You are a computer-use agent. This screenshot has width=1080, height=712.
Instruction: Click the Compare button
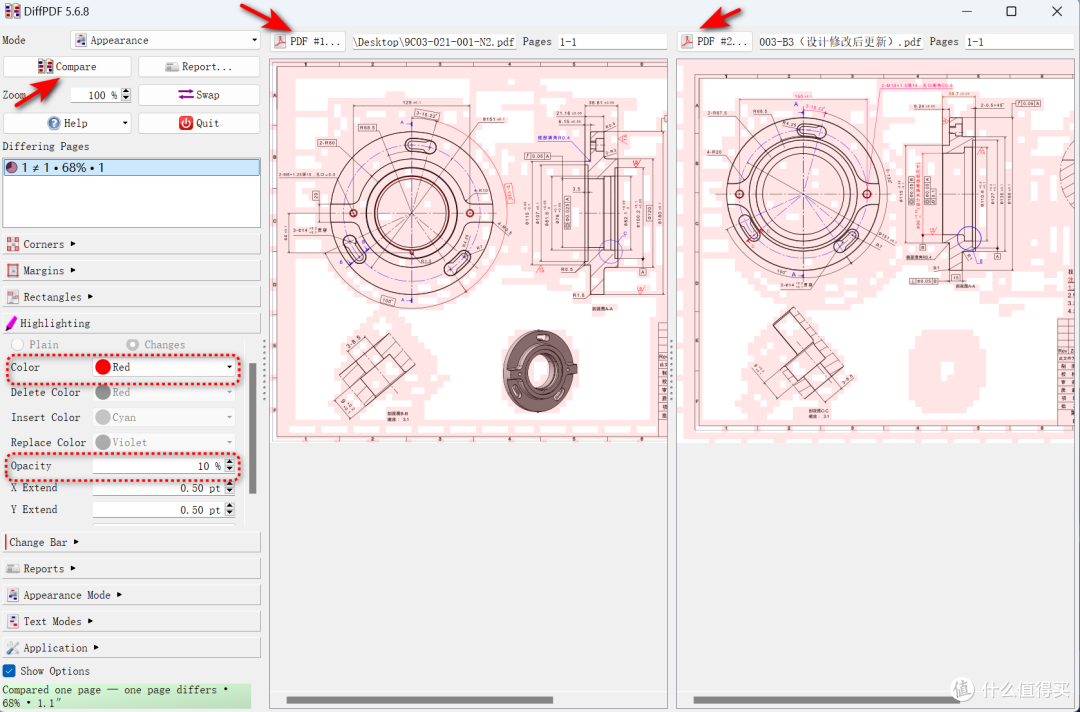tap(67, 67)
